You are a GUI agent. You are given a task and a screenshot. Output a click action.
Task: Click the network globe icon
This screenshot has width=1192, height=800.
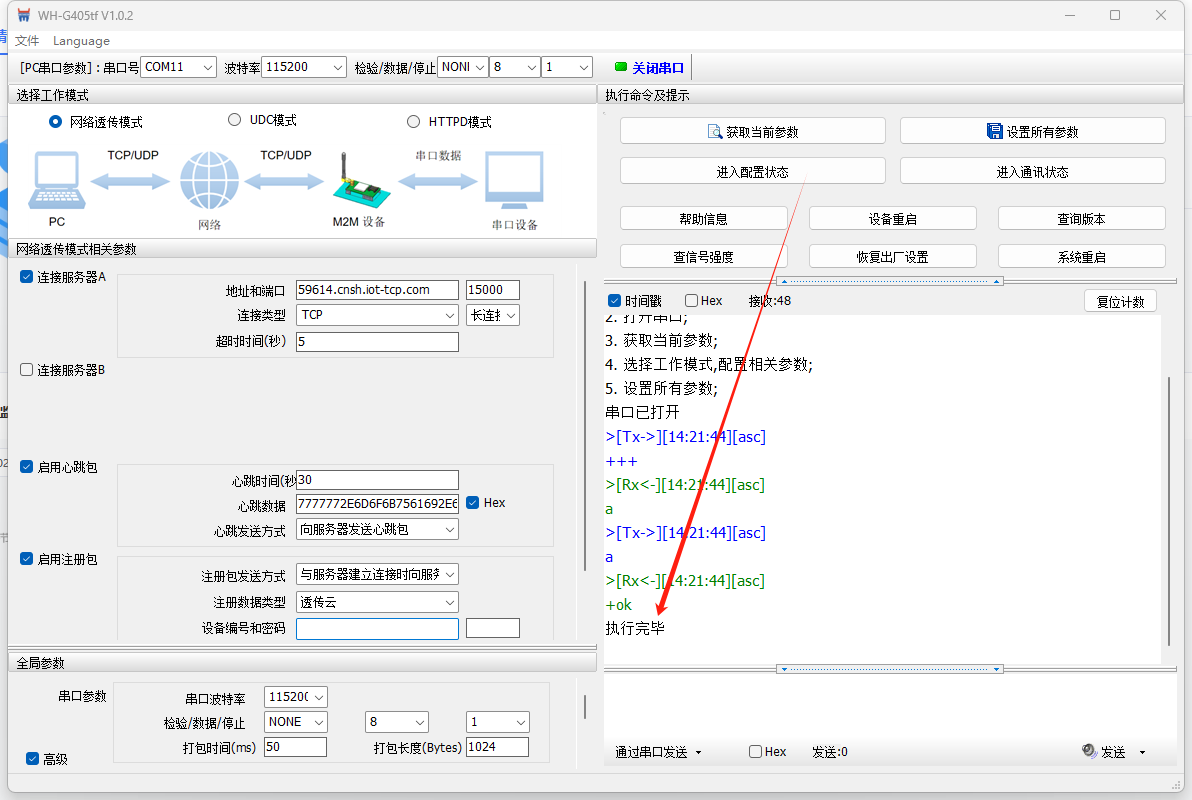[209, 181]
